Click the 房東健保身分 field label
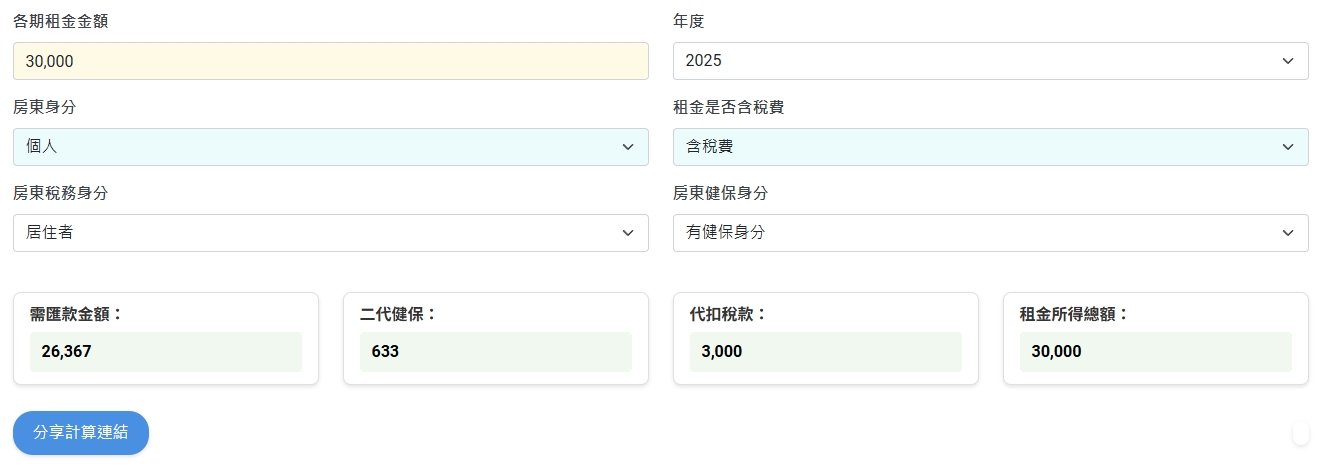The height and width of the screenshot is (471, 1332). click(x=721, y=193)
